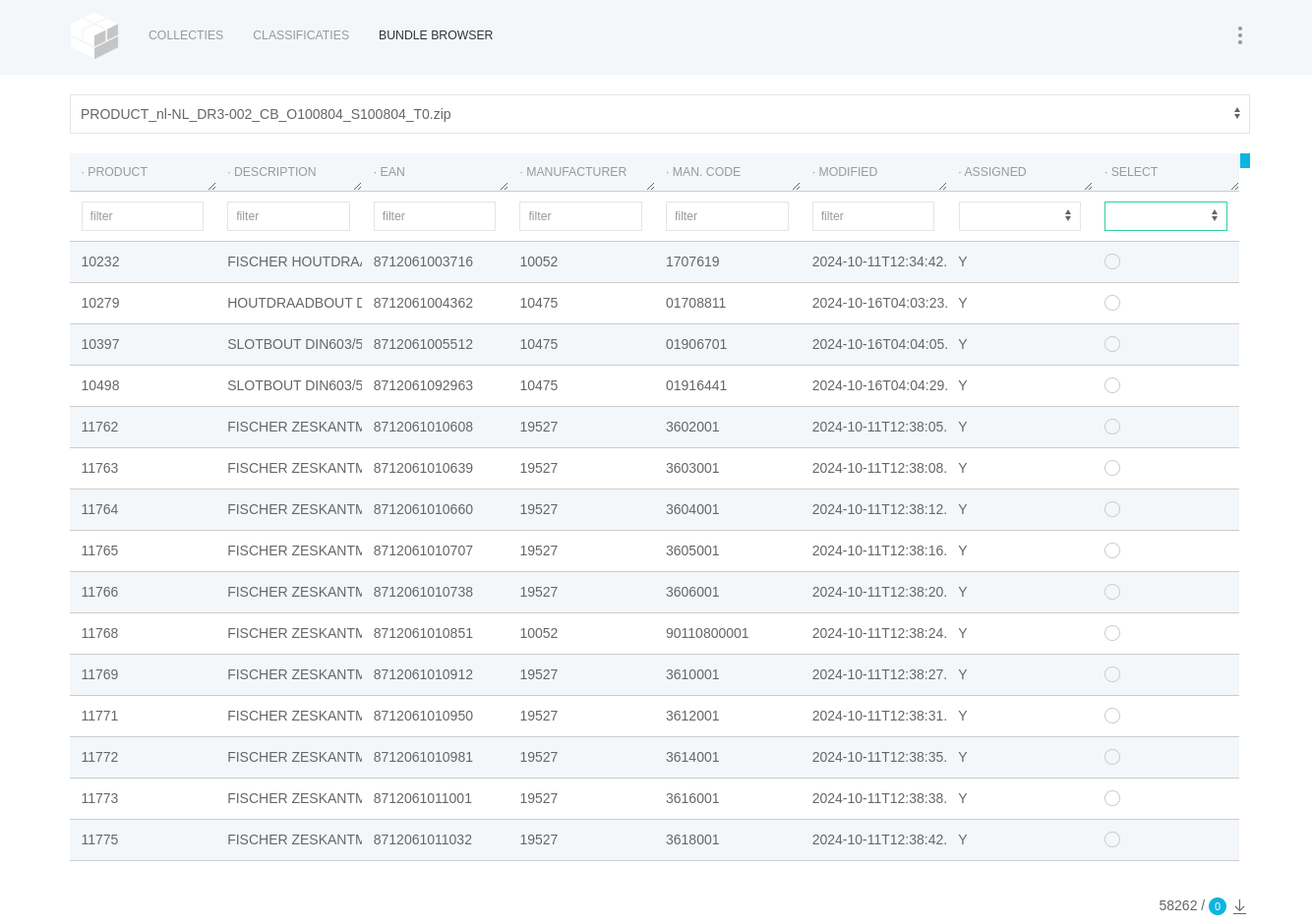Select the radio for product 11773
The width and height of the screenshot is (1312, 924).
tap(1112, 798)
